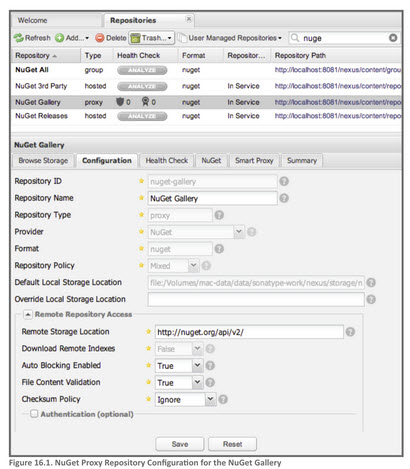Open the Browse Storage tab
This screenshot has width=410, height=469.
pos(43,161)
